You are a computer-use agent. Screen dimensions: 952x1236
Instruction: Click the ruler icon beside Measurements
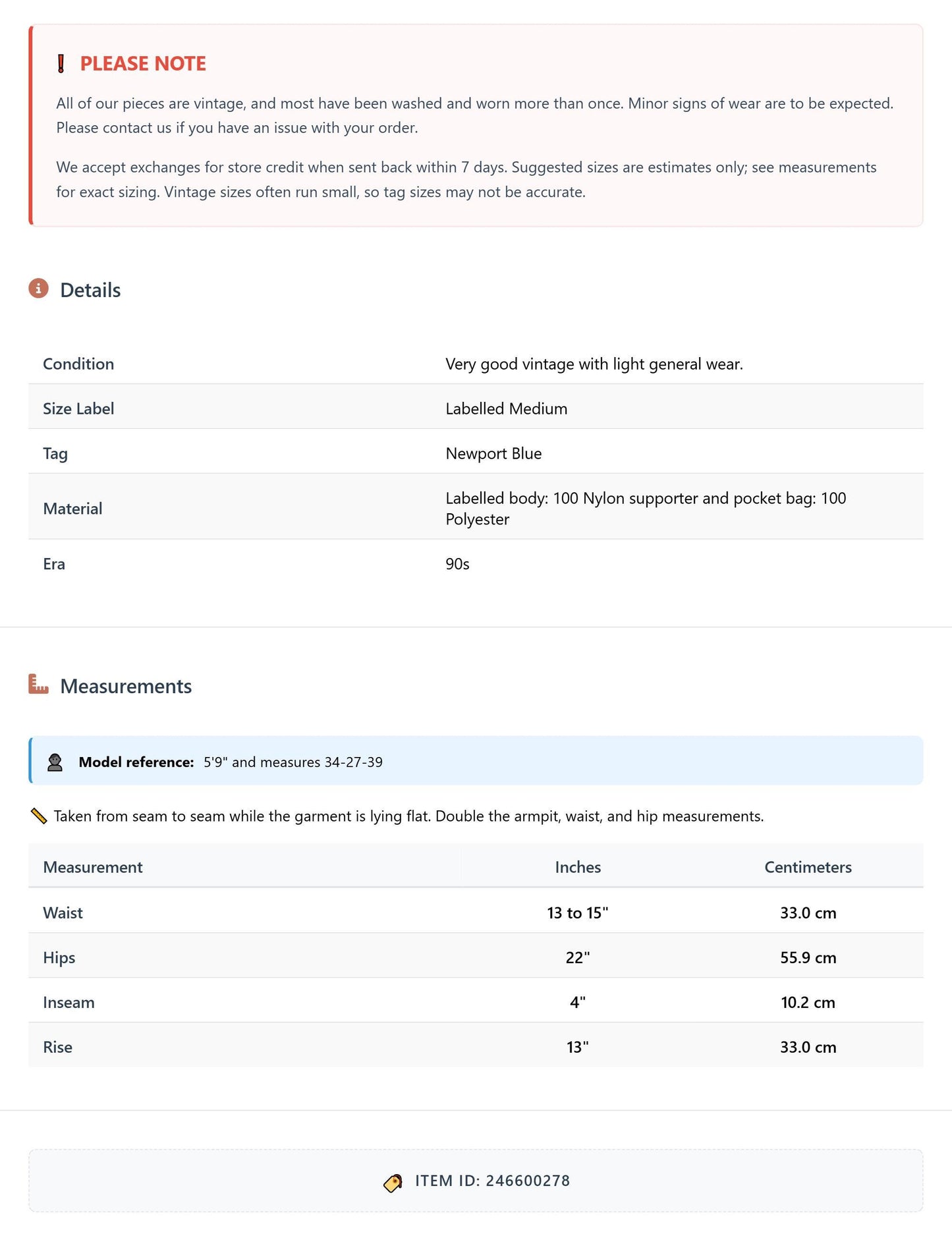39,684
